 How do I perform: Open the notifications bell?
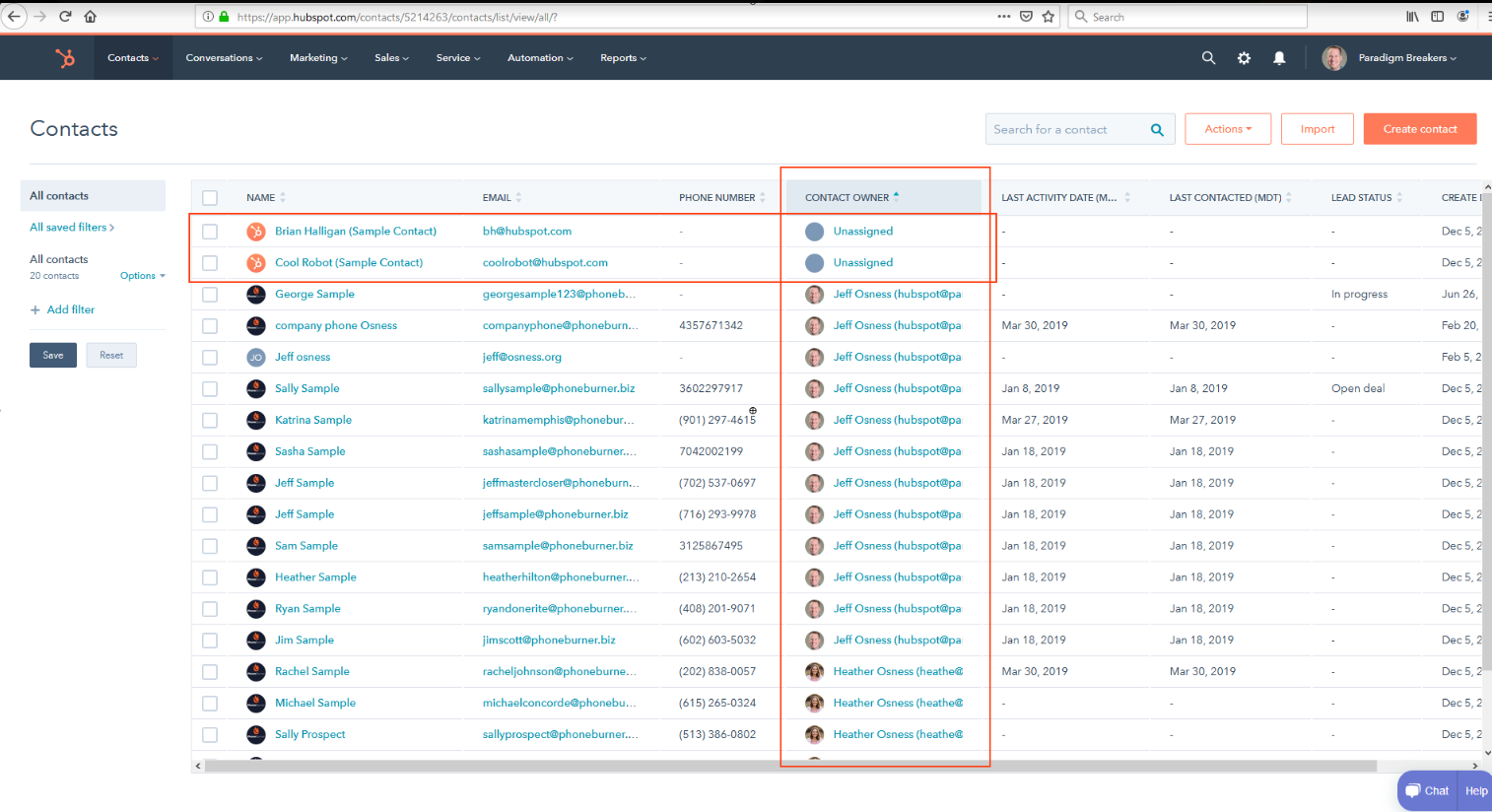(1279, 58)
